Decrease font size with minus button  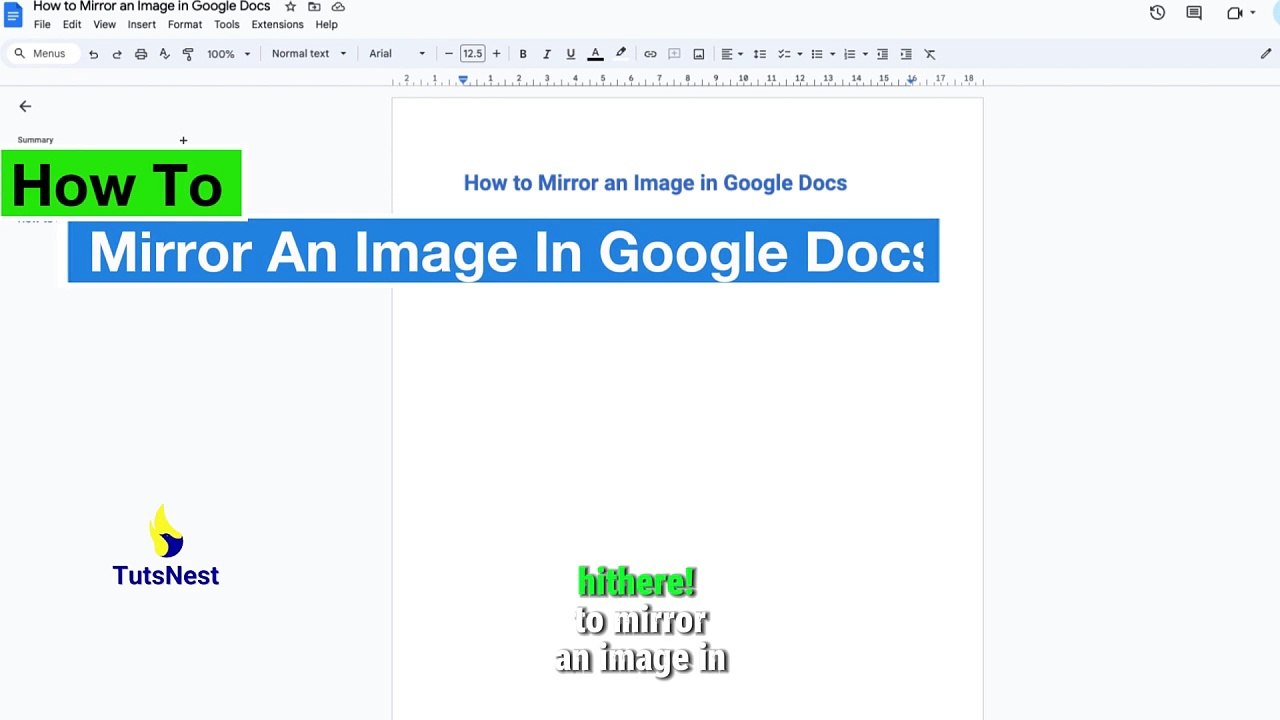448,54
